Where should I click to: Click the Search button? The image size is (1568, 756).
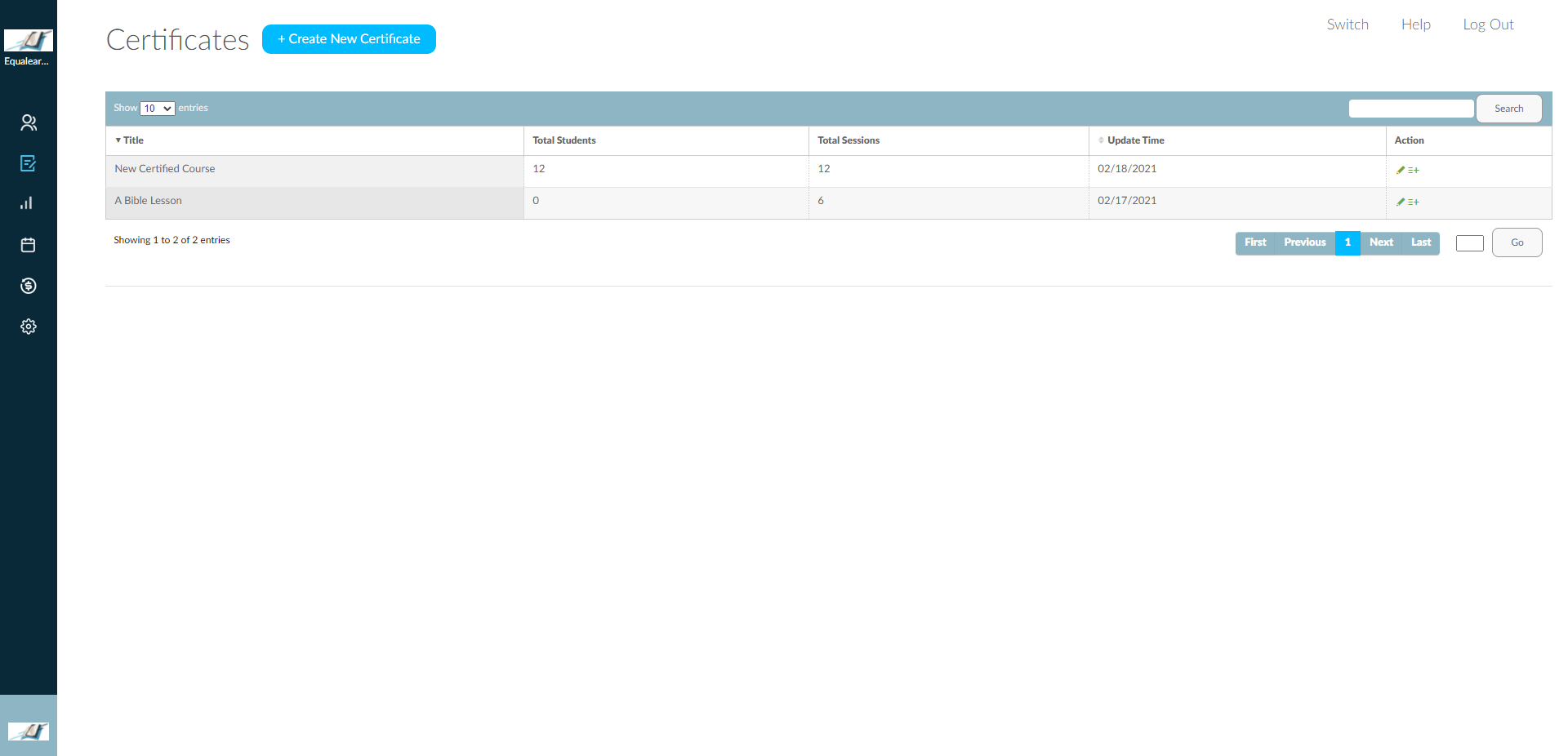click(1508, 109)
